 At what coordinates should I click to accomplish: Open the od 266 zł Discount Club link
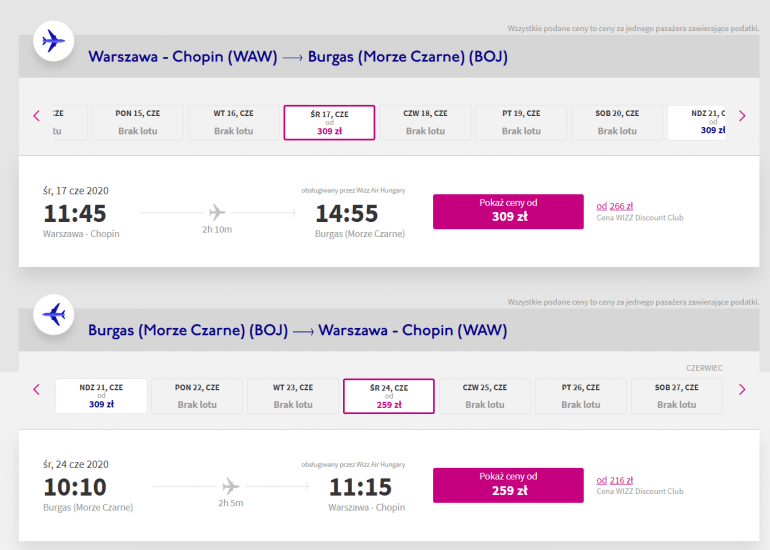pyautogui.click(x=614, y=206)
